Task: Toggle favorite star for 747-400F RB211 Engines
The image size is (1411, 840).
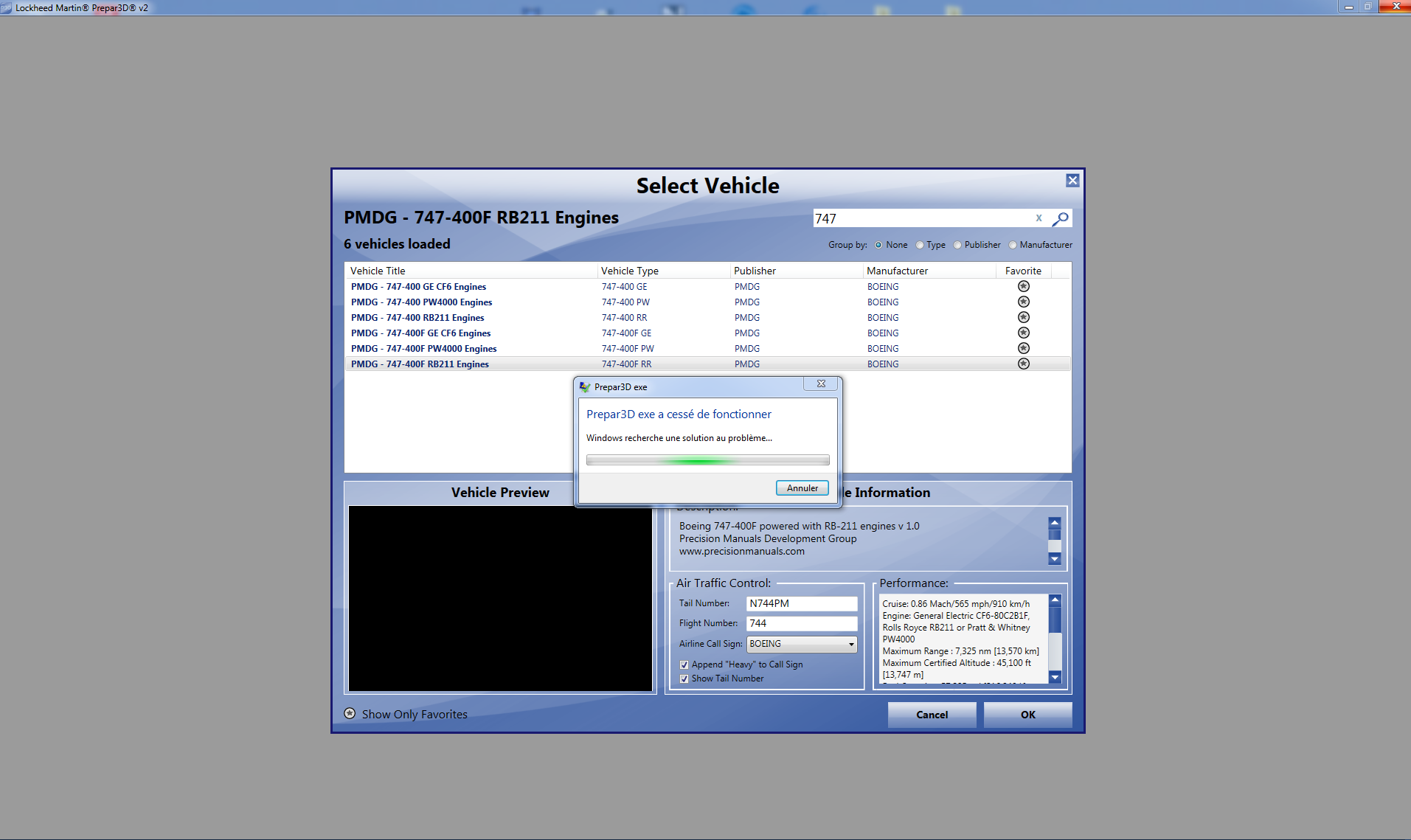Action: pyautogui.click(x=1023, y=364)
